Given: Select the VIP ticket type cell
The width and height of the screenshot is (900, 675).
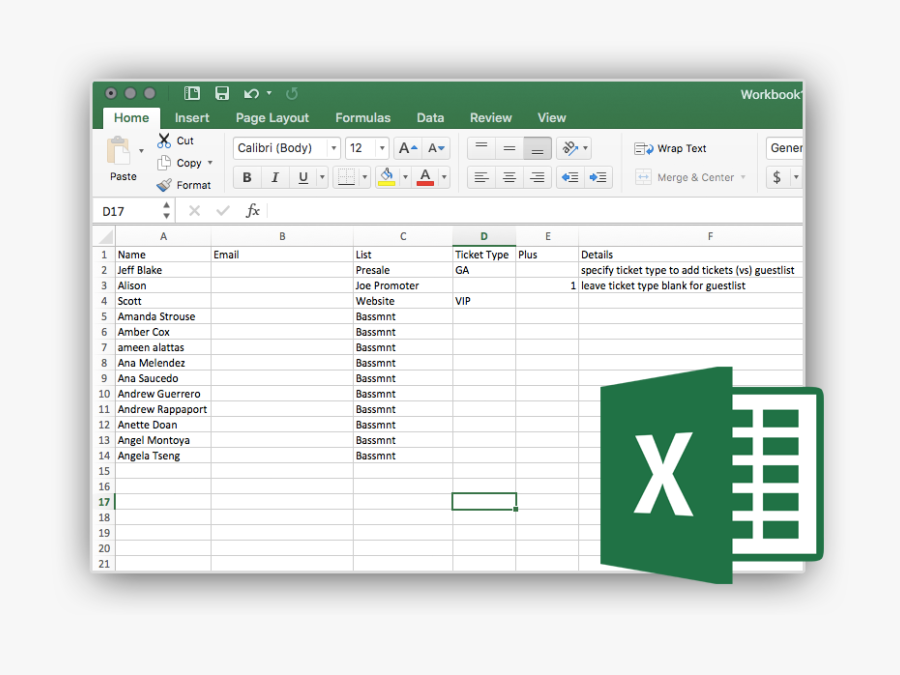Looking at the screenshot, I should point(484,301).
